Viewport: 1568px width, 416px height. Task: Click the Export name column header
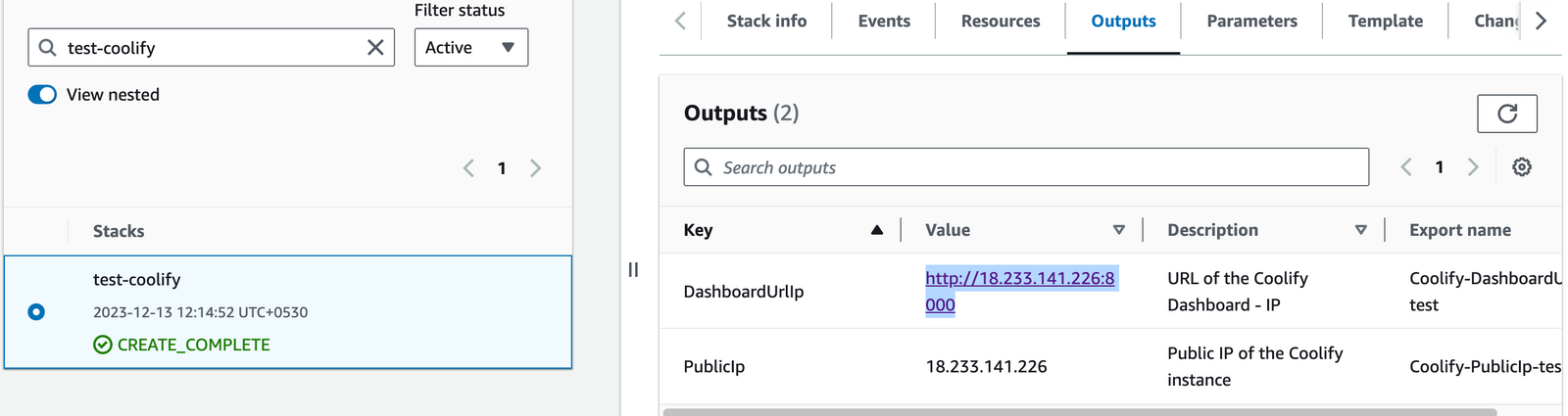[1460, 230]
